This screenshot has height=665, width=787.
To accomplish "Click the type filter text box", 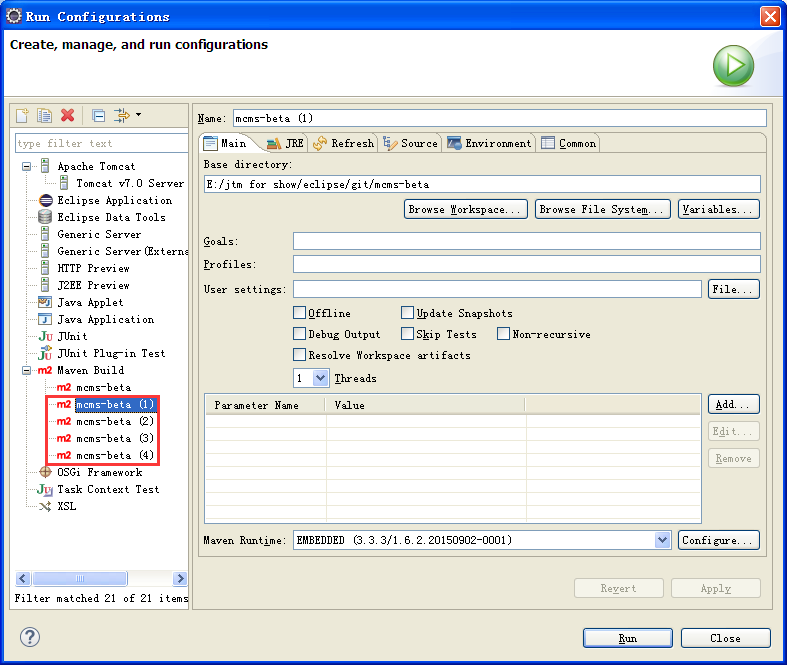I will [101, 144].
